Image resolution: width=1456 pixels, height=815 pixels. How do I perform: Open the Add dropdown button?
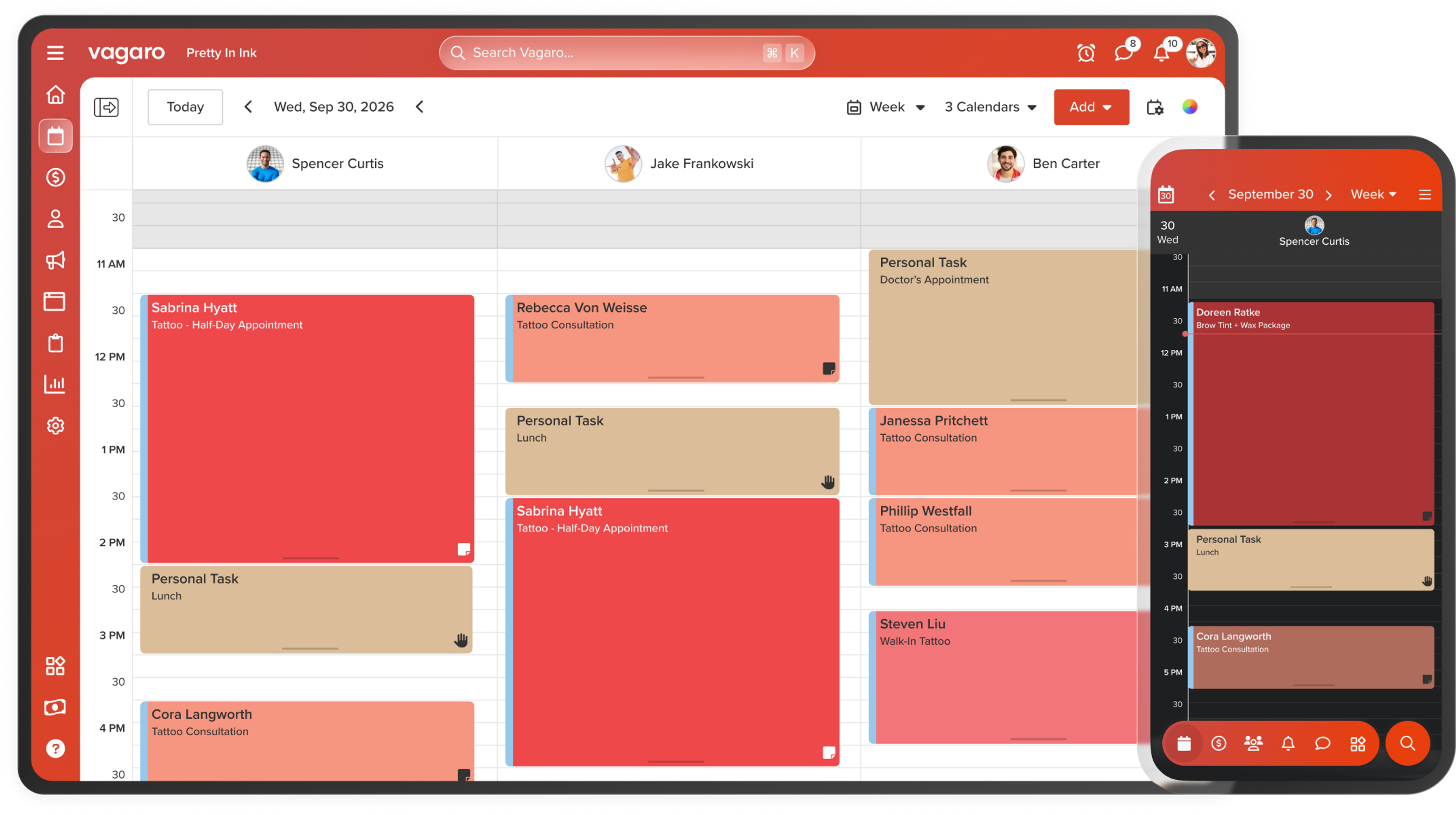[x=1091, y=107]
